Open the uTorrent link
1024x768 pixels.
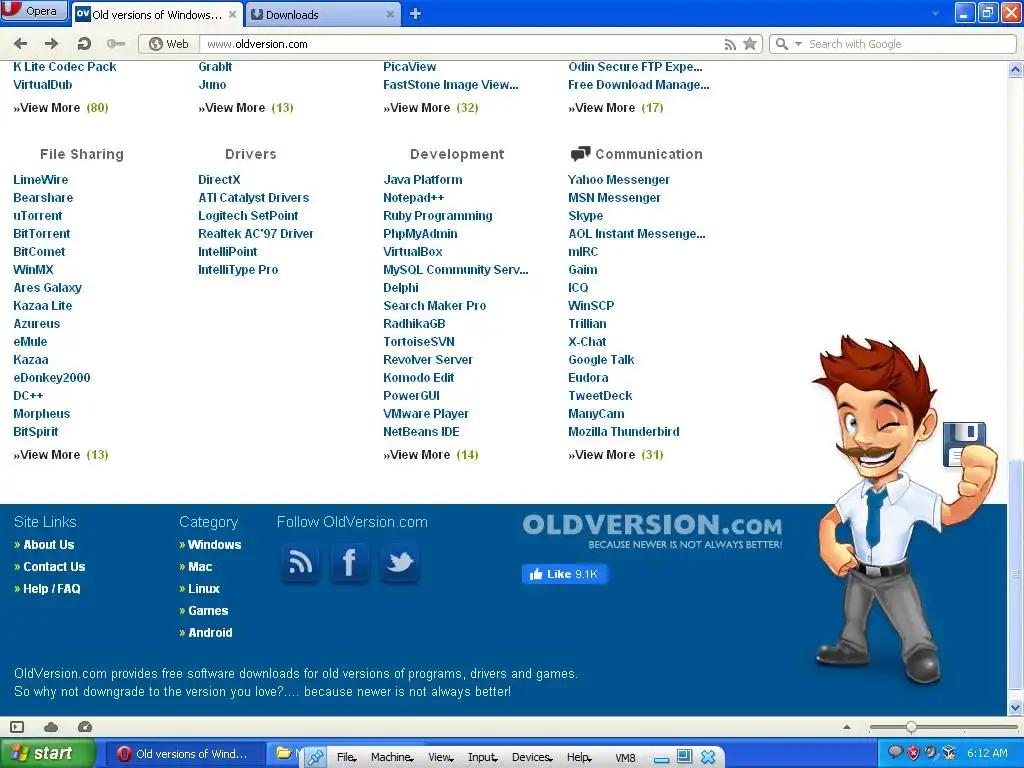point(38,216)
